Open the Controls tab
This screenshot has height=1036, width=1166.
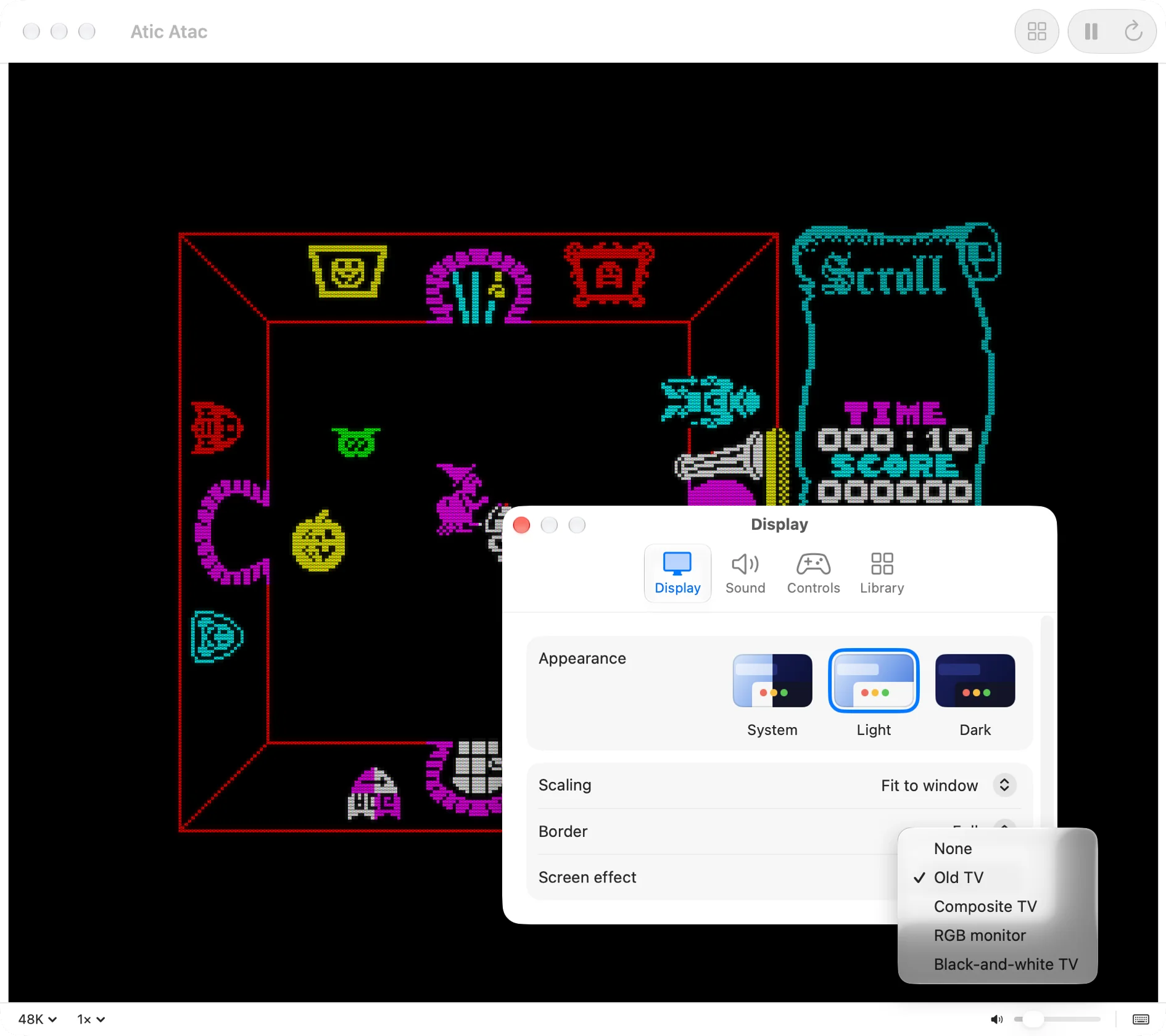click(x=813, y=573)
